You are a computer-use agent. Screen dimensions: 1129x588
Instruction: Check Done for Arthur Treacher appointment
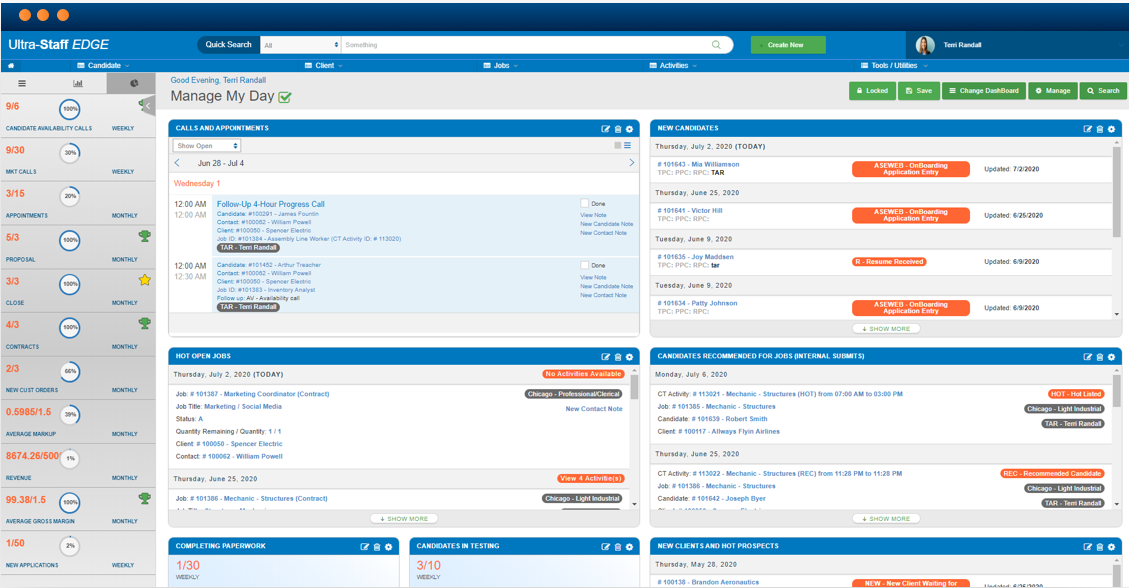point(585,265)
